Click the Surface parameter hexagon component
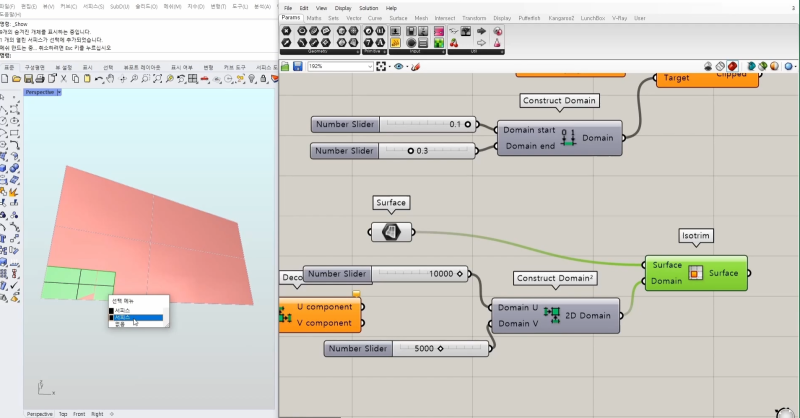This screenshot has width=800, height=418. [x=391, y=232]
